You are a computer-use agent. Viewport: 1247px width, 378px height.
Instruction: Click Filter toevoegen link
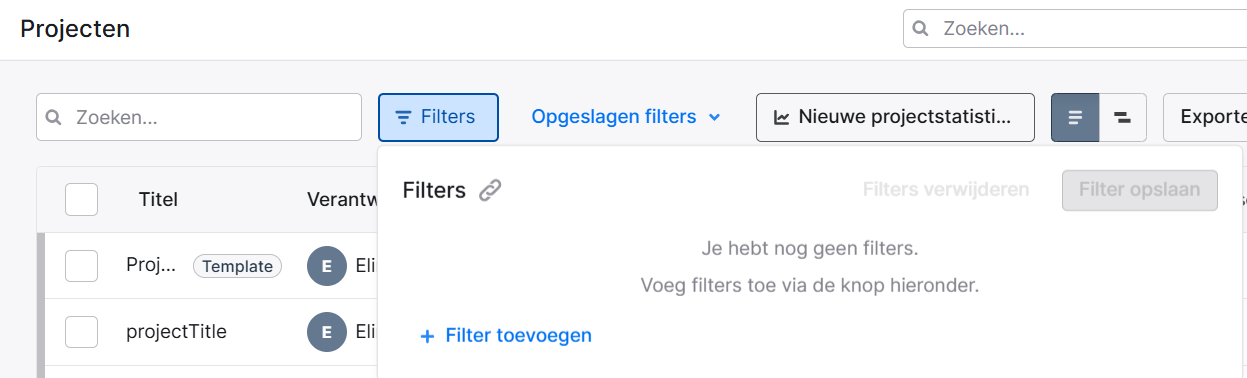pos(506,336)
